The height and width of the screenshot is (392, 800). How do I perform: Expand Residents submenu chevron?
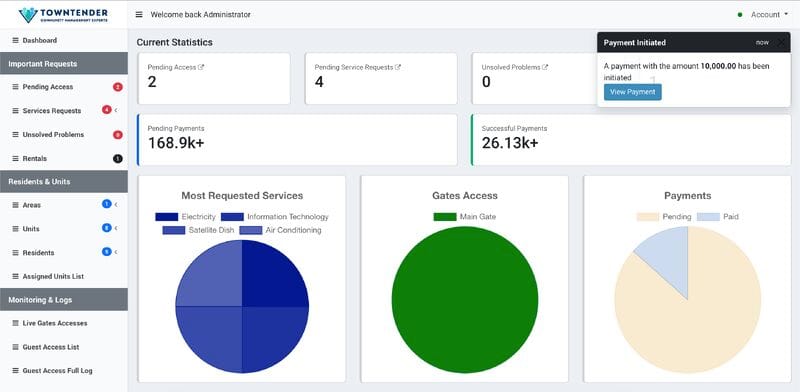pos(116,252)
